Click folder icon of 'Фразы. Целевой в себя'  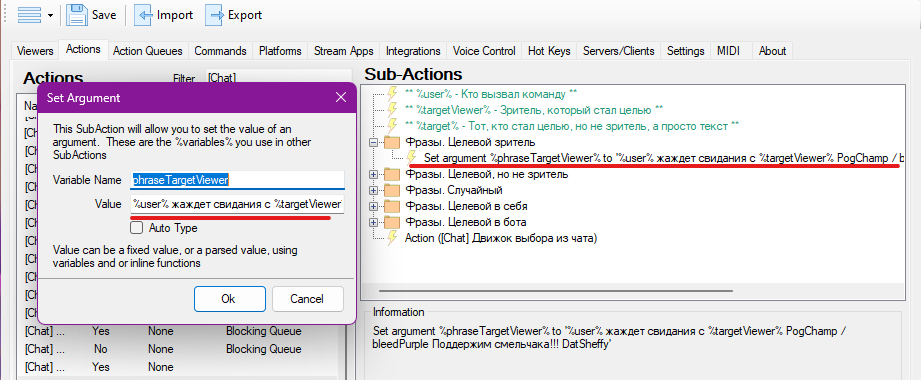point(392,207)
